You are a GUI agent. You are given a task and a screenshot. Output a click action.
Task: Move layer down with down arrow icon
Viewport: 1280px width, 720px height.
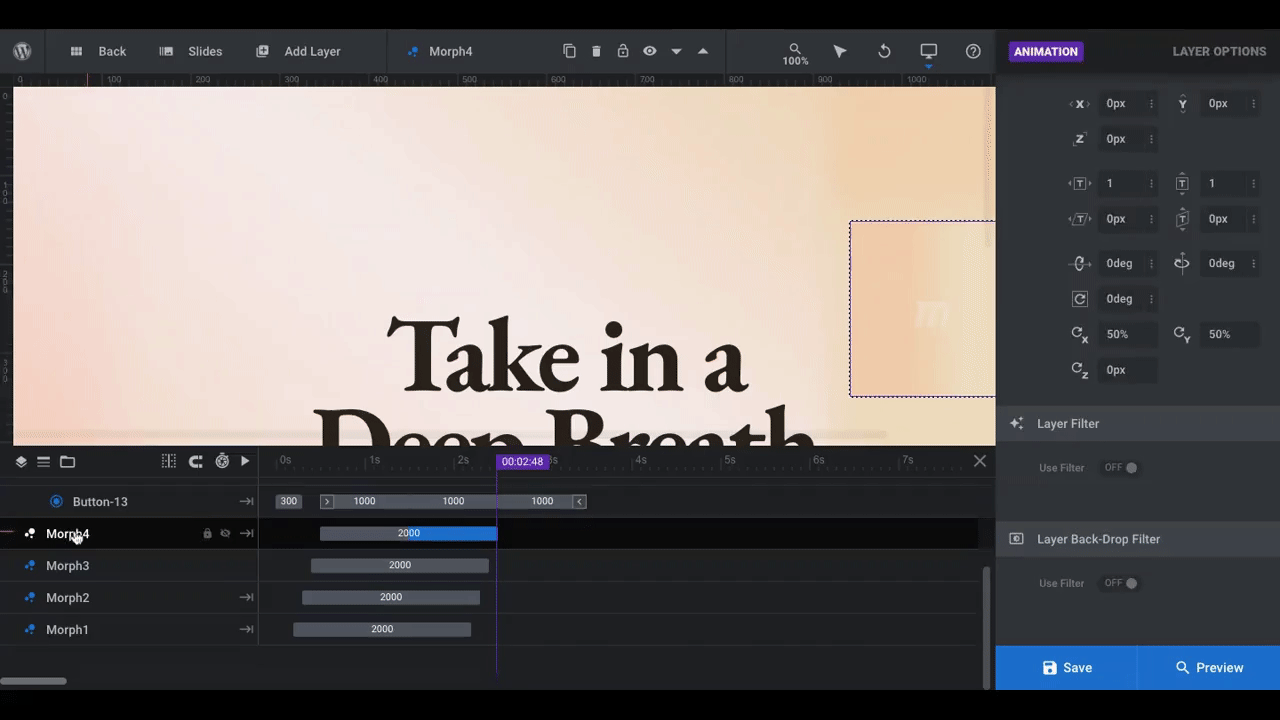pos(676,51)
